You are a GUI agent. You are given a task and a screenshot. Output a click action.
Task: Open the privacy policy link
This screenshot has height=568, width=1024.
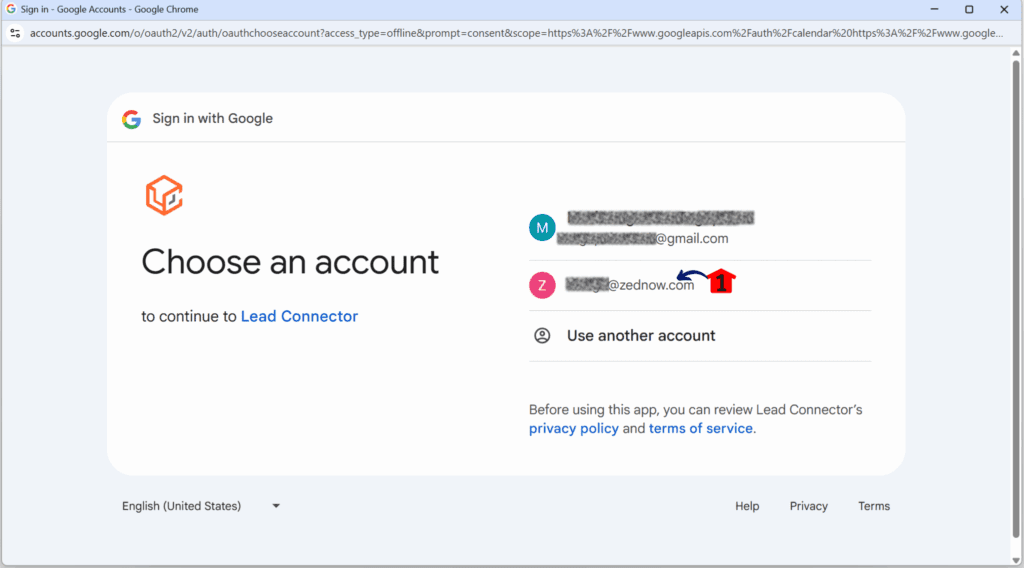[573, 429]
